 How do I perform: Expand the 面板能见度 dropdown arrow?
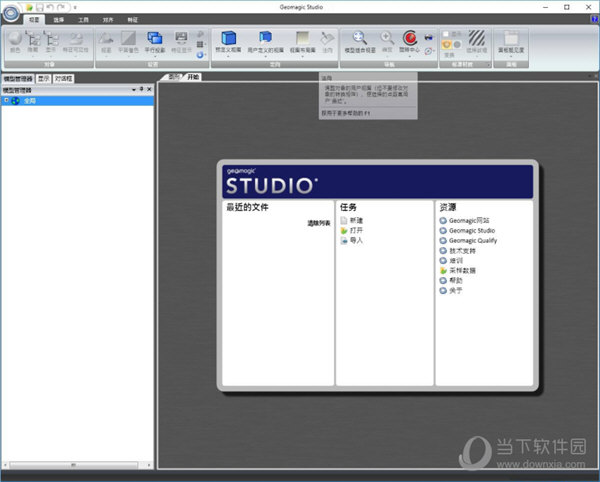511,57
